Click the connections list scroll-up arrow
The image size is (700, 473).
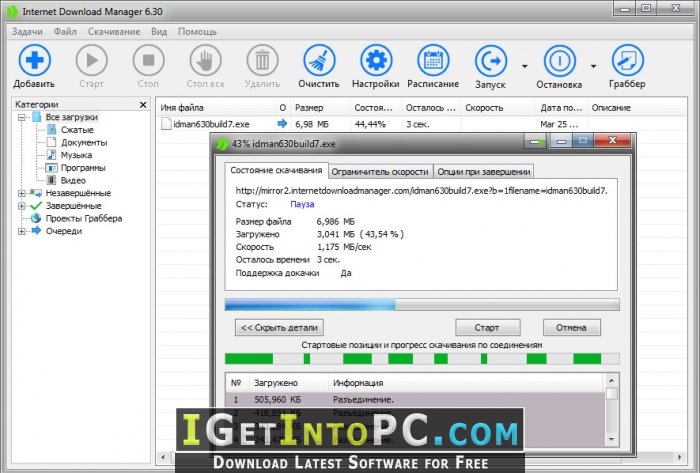(612, 381)
